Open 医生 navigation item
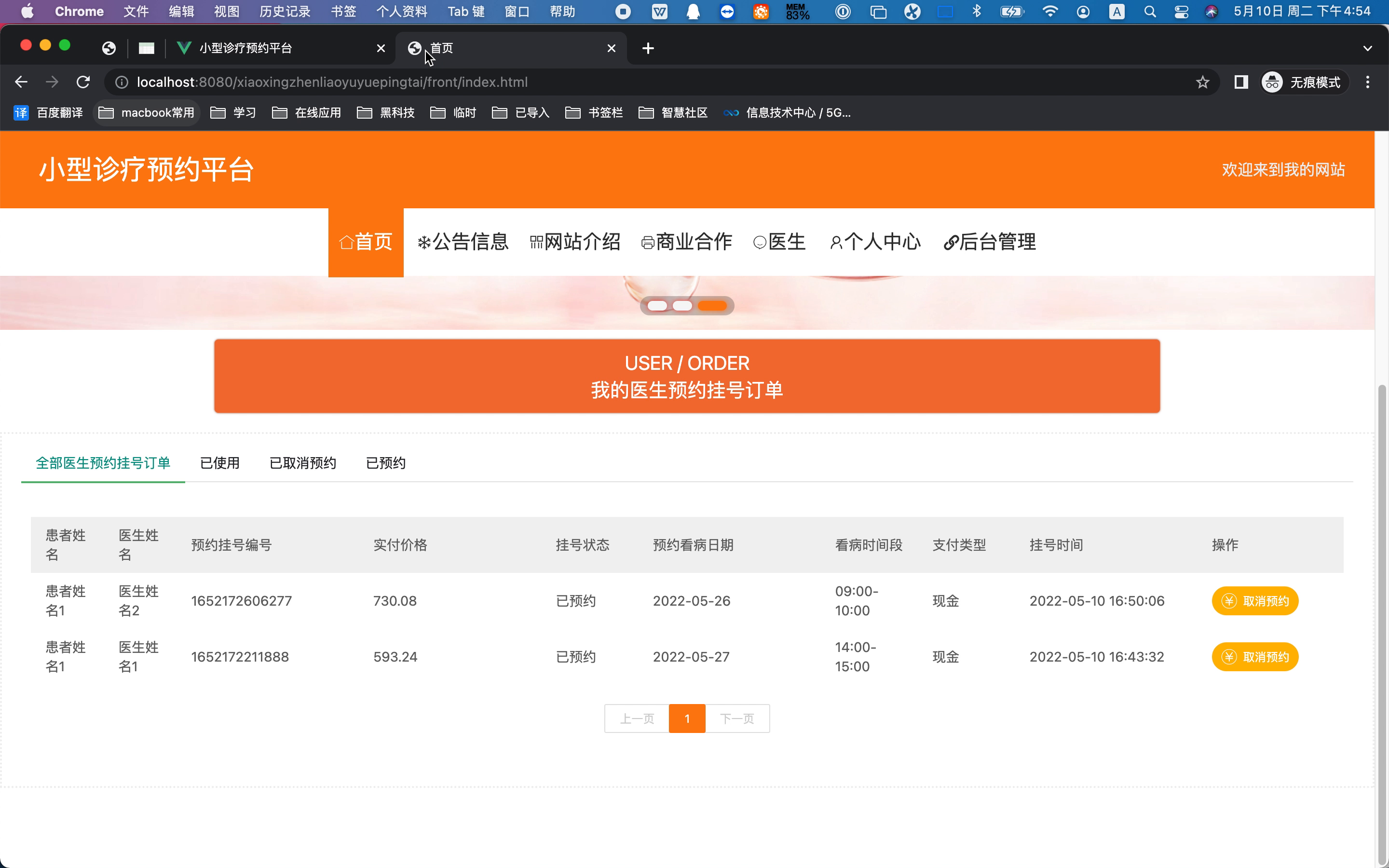This screenshot has width=1389, height=868. [x=779, y=242]
